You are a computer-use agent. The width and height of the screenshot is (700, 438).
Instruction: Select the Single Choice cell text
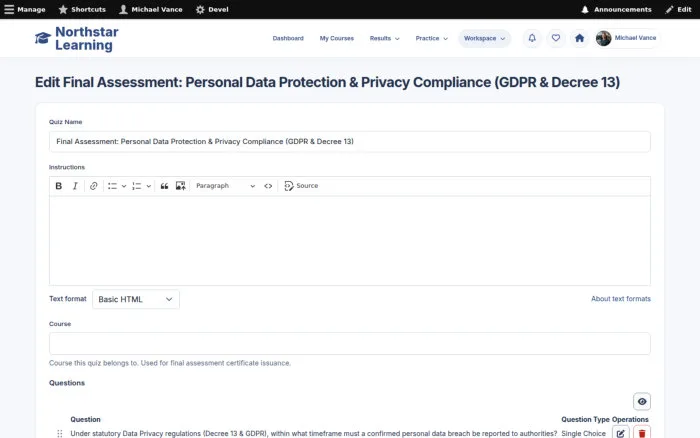[x=583, y=434]
